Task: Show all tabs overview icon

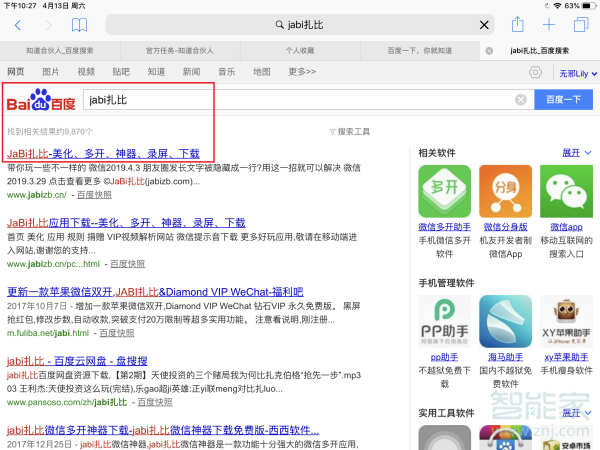Action: point(581,25)
